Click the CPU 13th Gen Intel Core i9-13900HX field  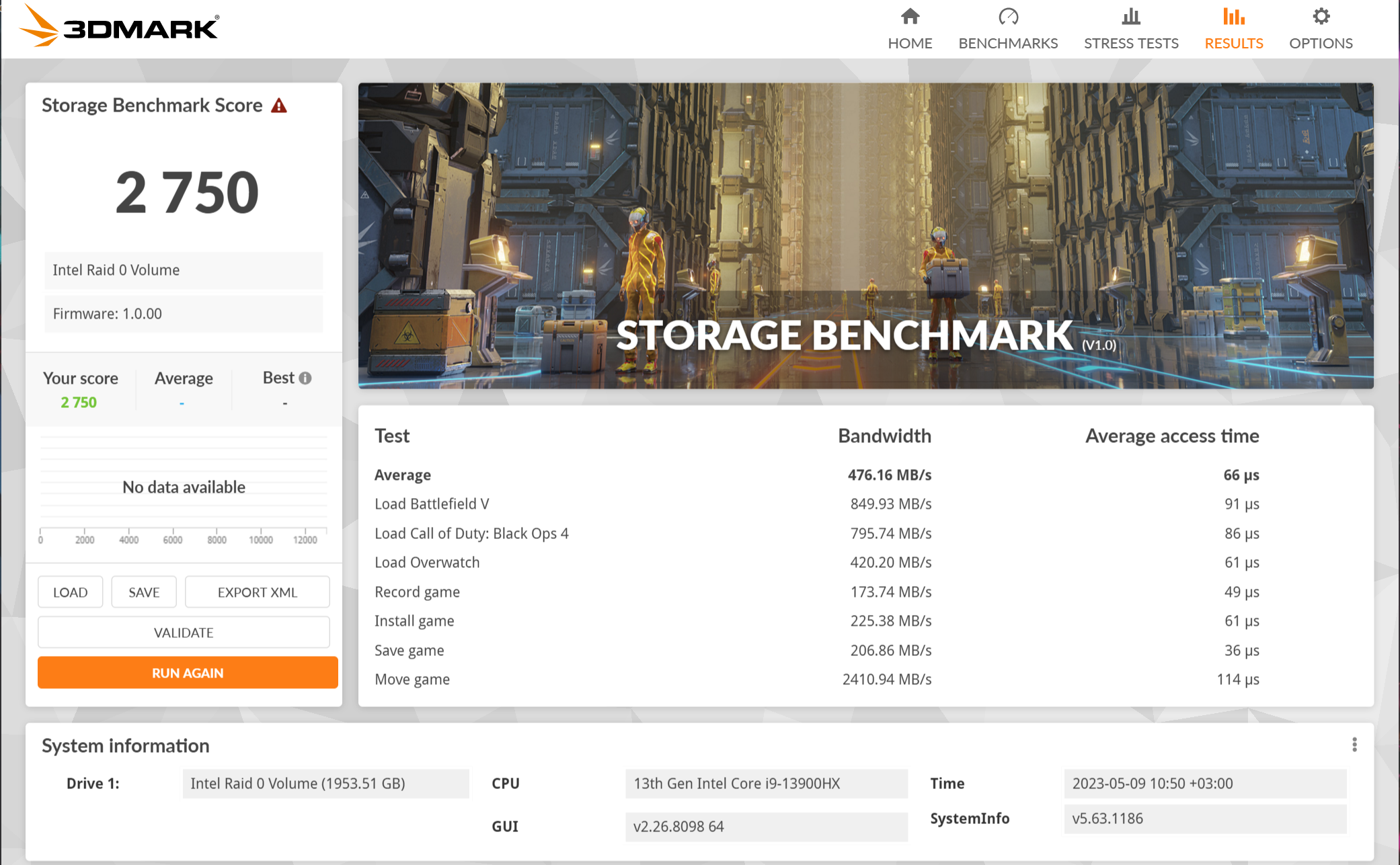767,784
